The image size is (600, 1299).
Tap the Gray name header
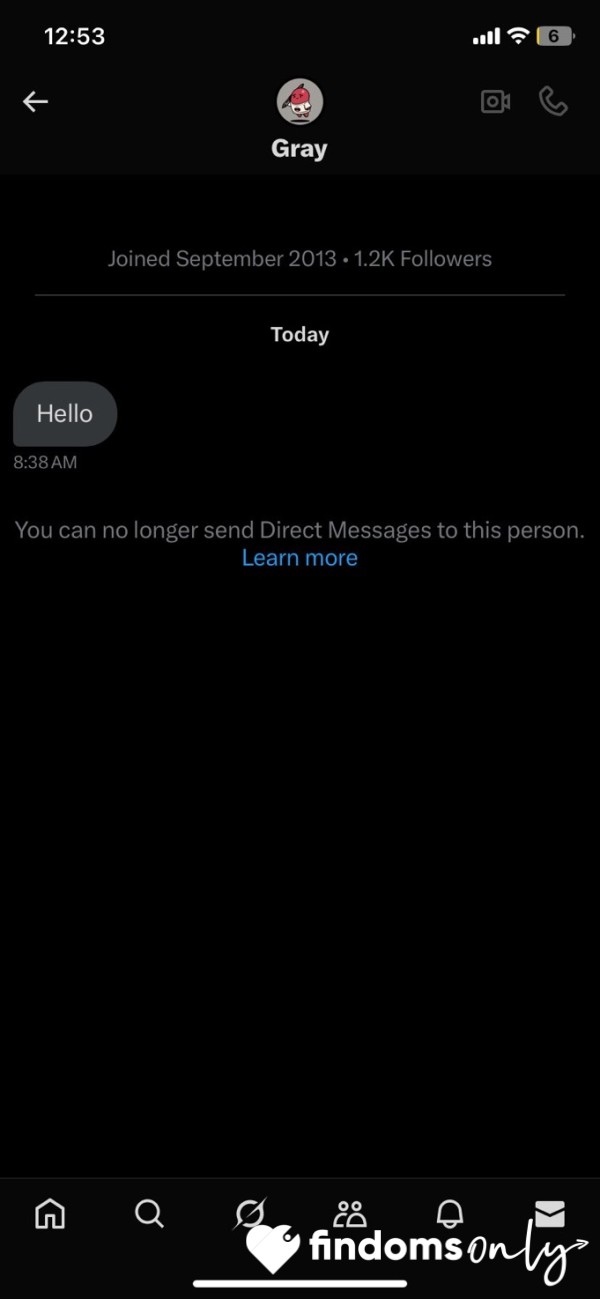(299, 149)
